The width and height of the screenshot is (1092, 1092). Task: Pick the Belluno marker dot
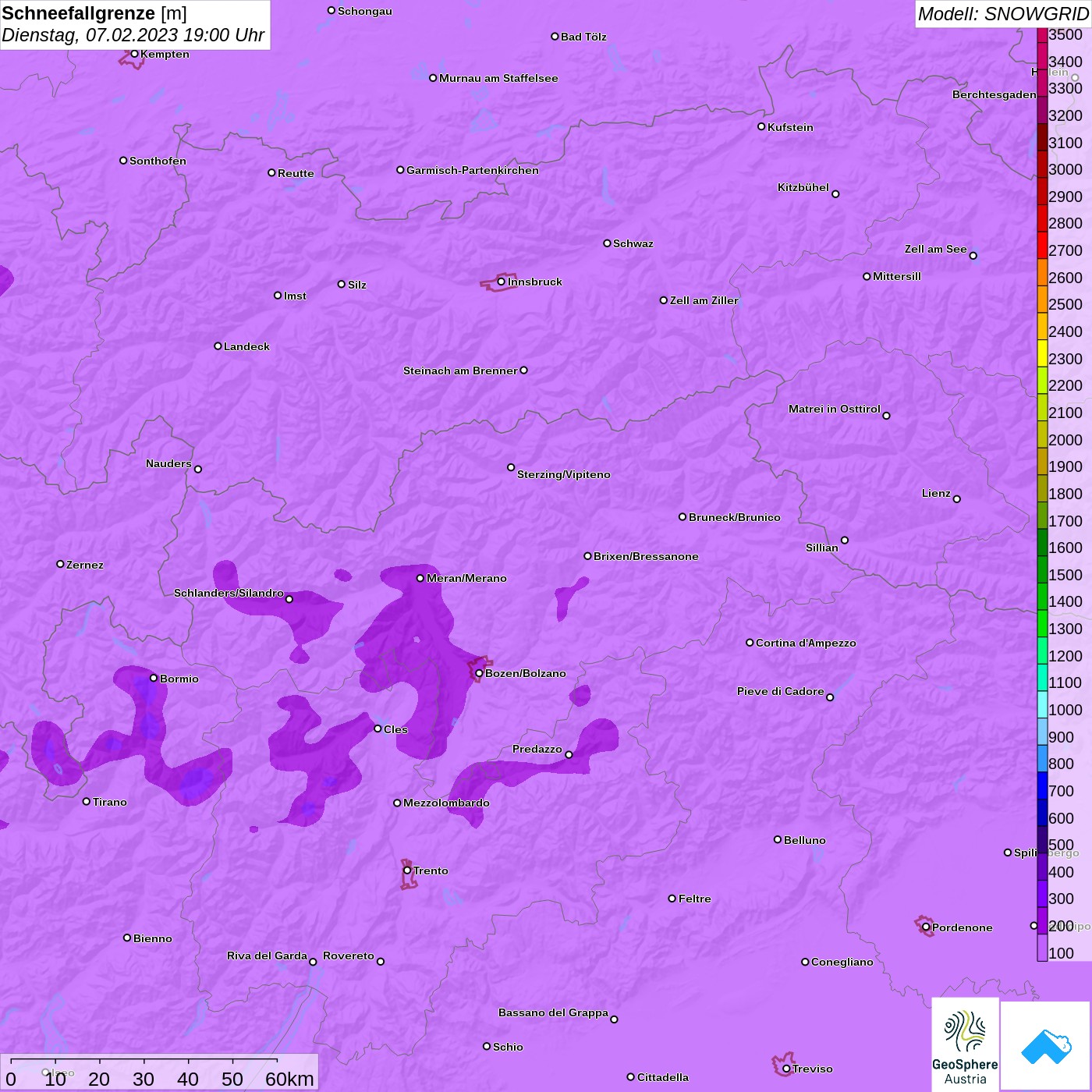tap(778, 839)
